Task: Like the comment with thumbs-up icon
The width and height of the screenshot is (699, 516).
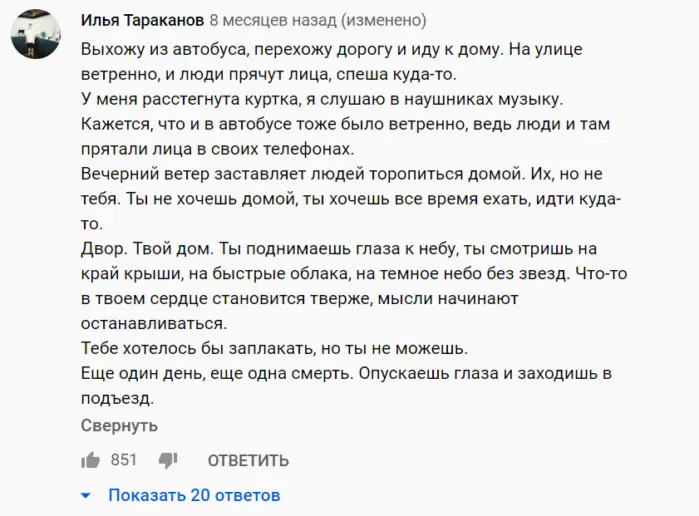Action: pos(90,460)
